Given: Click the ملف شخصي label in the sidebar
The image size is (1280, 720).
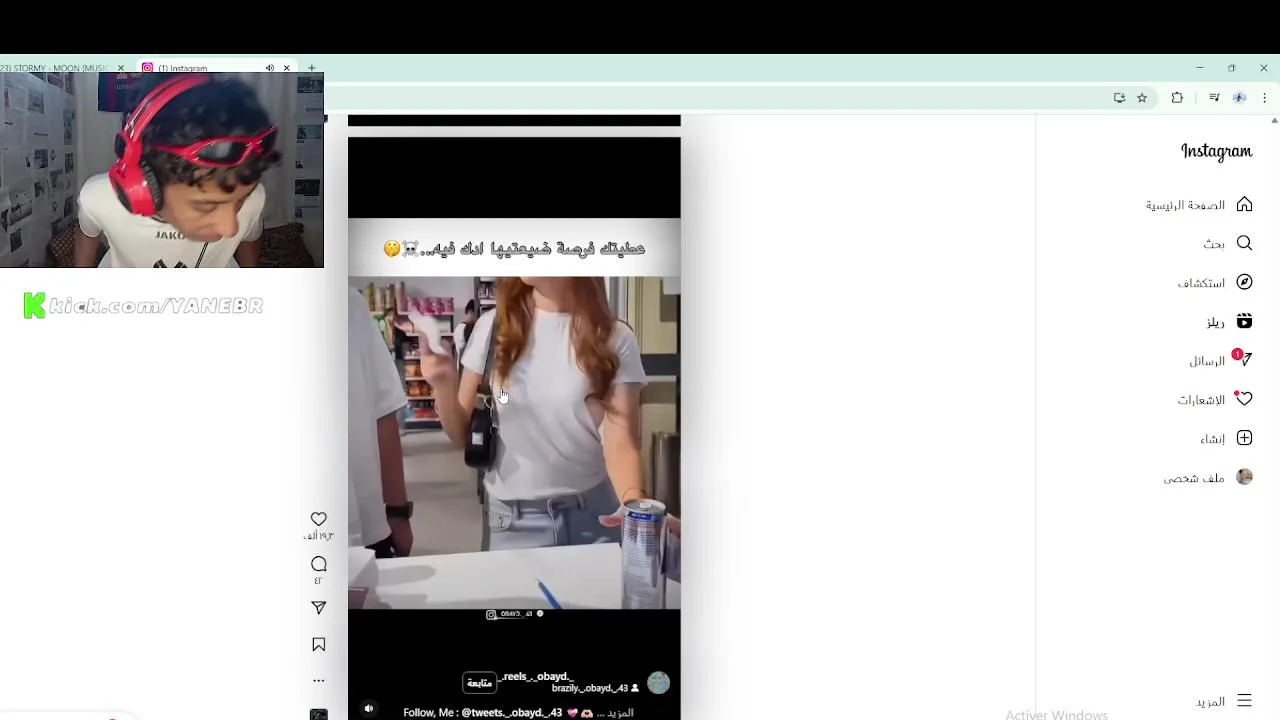Looking at the screenshot, I should (1194, 478).
